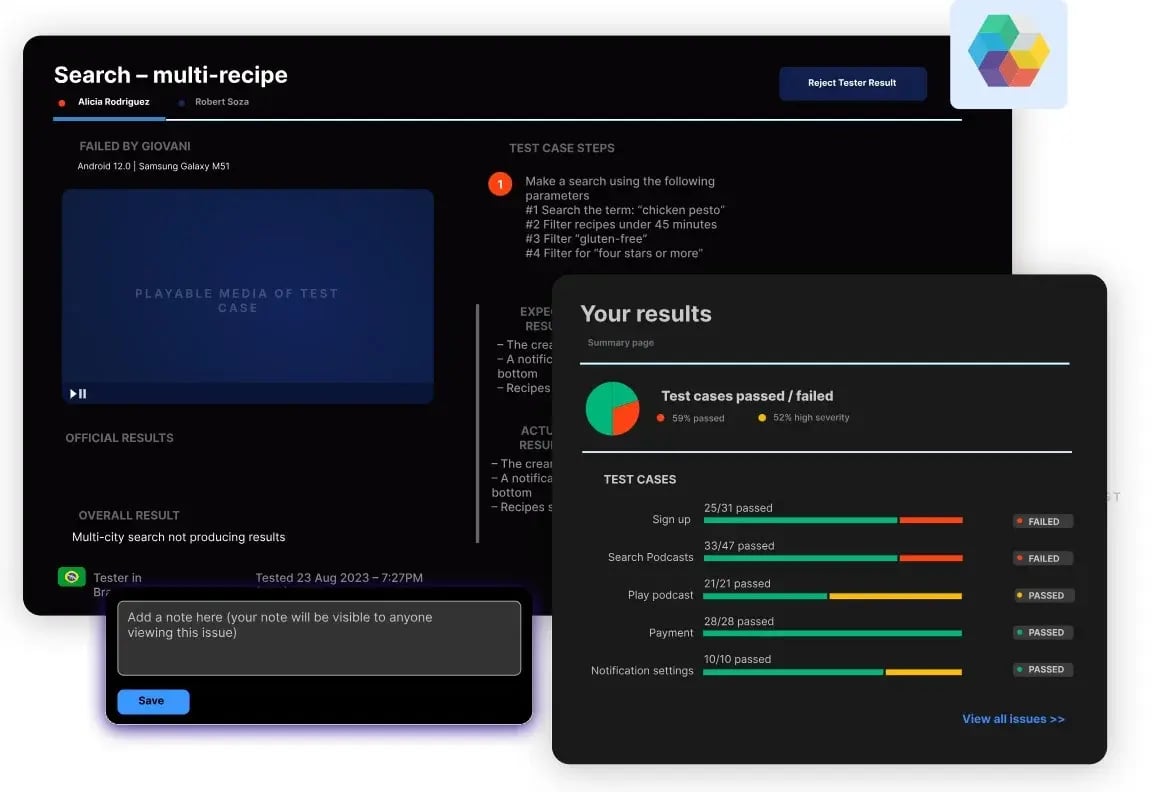Image resolution: width=1165 pixels, height=792 pixels.
Task: Click the PASSED badge for Notification settings
Action: (x=1042, y=669)
